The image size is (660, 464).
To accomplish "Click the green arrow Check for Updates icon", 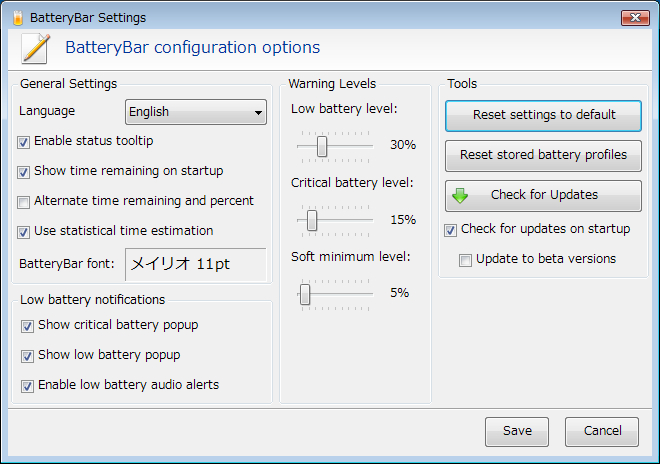I will click(x=460, y=195).
